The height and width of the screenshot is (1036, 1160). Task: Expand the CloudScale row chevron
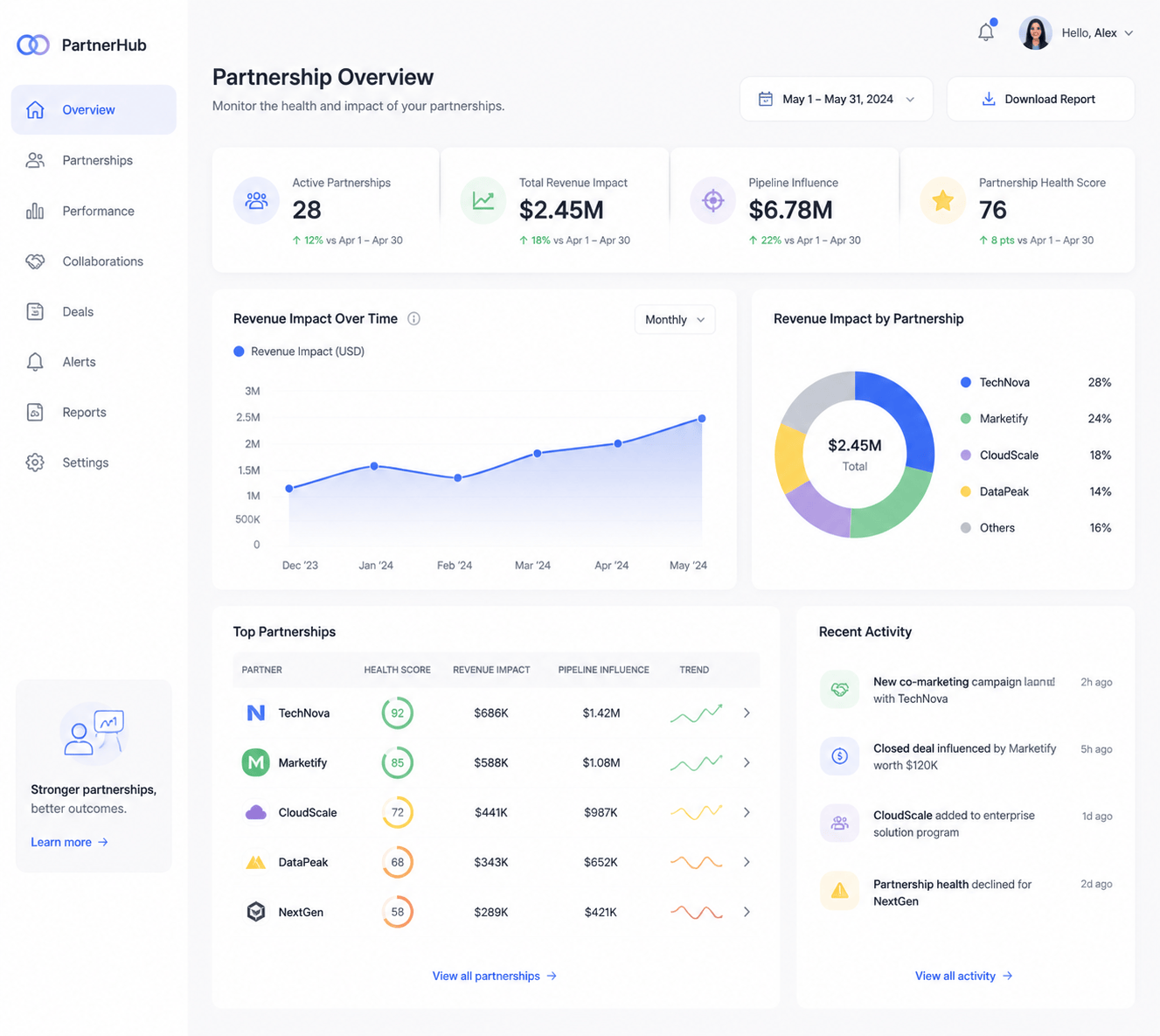pyautogui.click(x=747, y=812)
